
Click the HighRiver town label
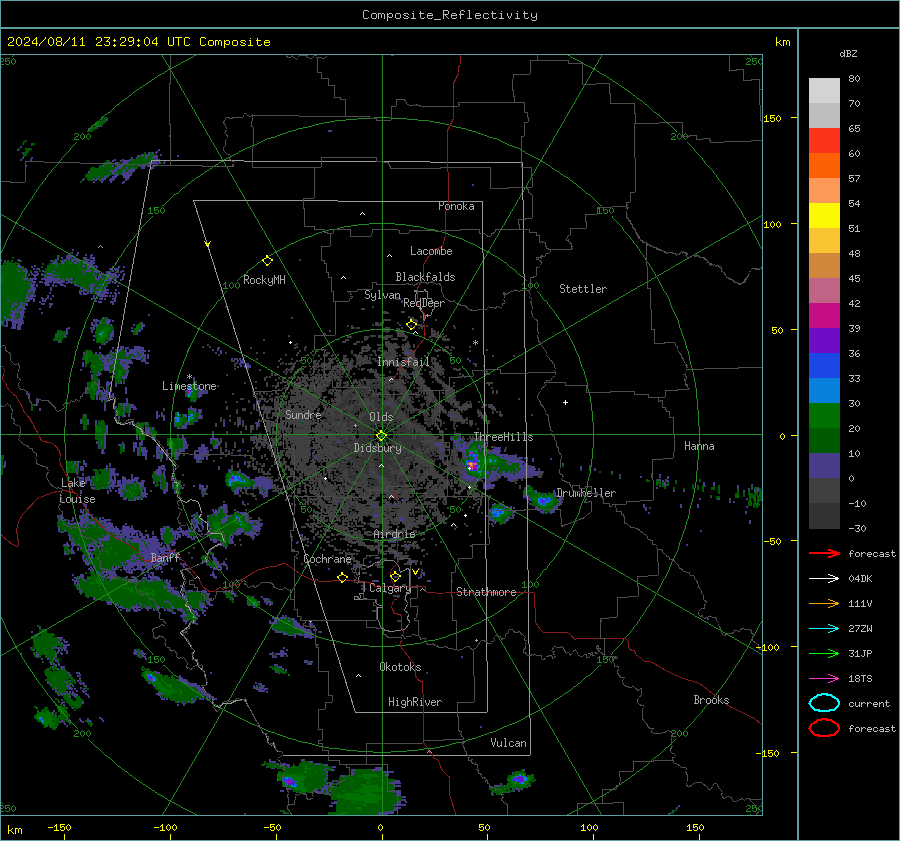415,702
